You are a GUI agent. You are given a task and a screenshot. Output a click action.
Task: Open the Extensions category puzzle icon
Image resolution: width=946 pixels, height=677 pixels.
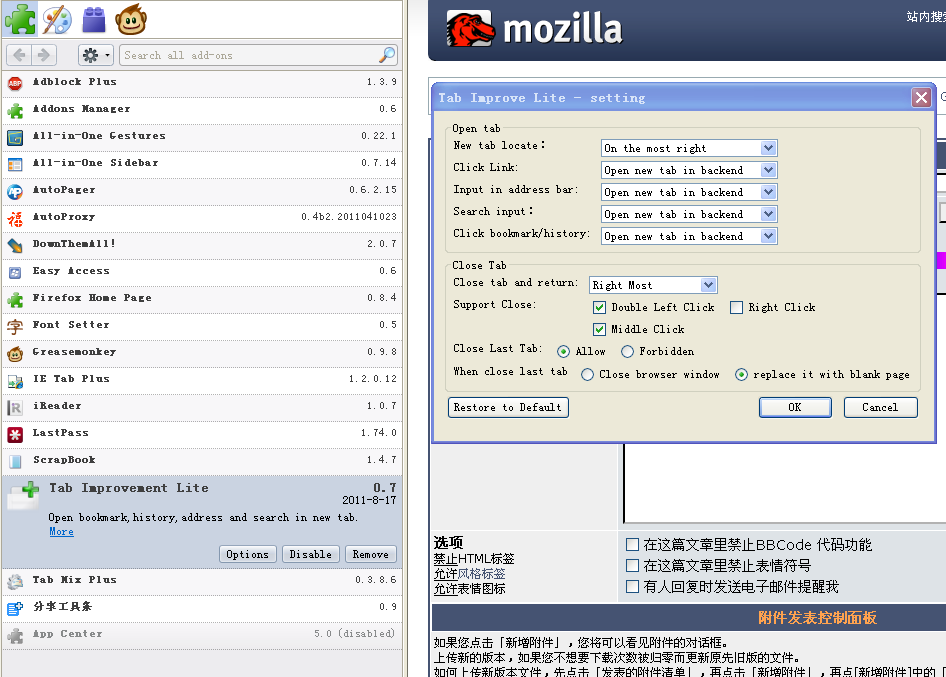[x=20, y=19]
